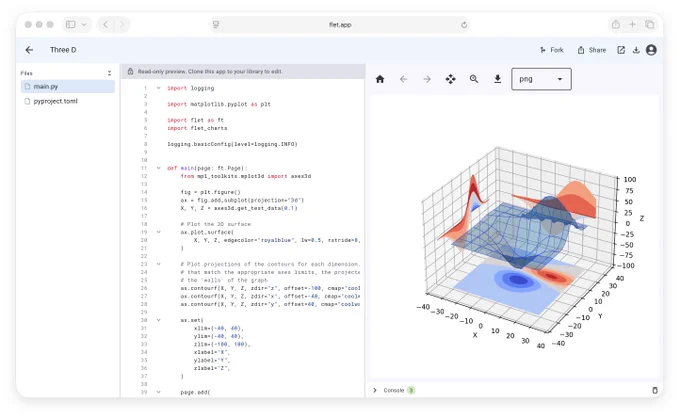The image size is (680, 418).
Task: Show browser tab overview icon
Action: click(649, 25)
